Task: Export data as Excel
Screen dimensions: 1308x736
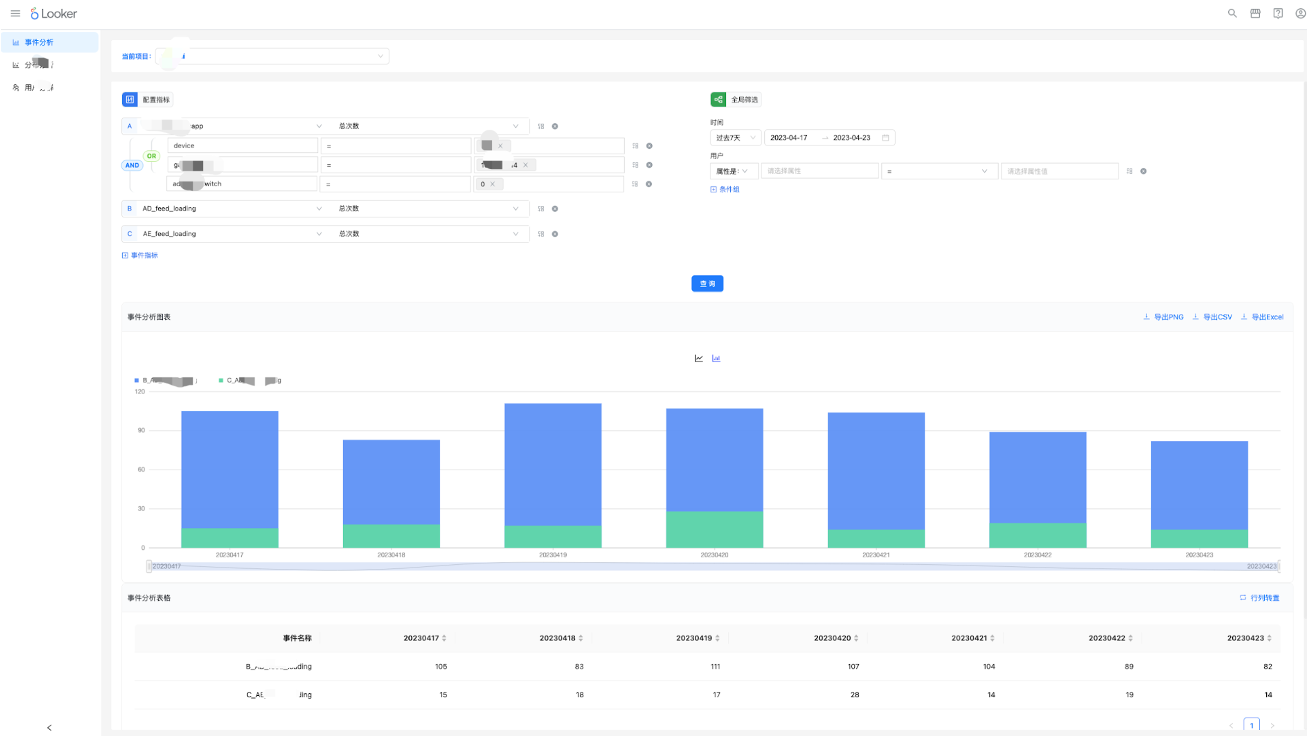Action: click(x=1262, y=317)
